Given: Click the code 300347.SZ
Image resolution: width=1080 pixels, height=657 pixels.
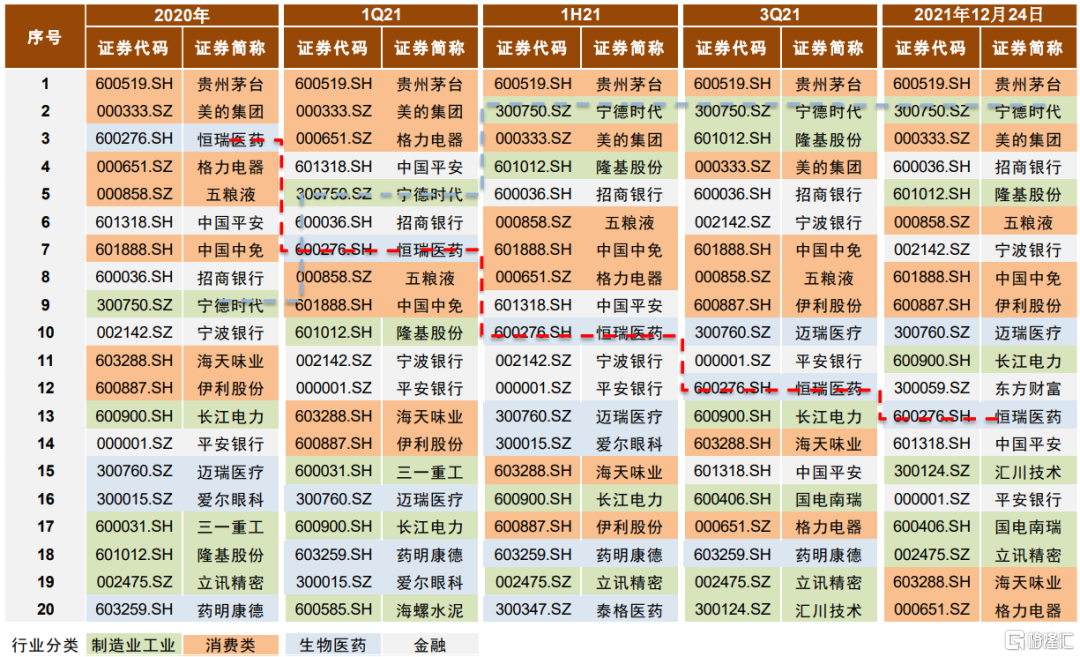Looking at the screenshot, I should point(532,609).
